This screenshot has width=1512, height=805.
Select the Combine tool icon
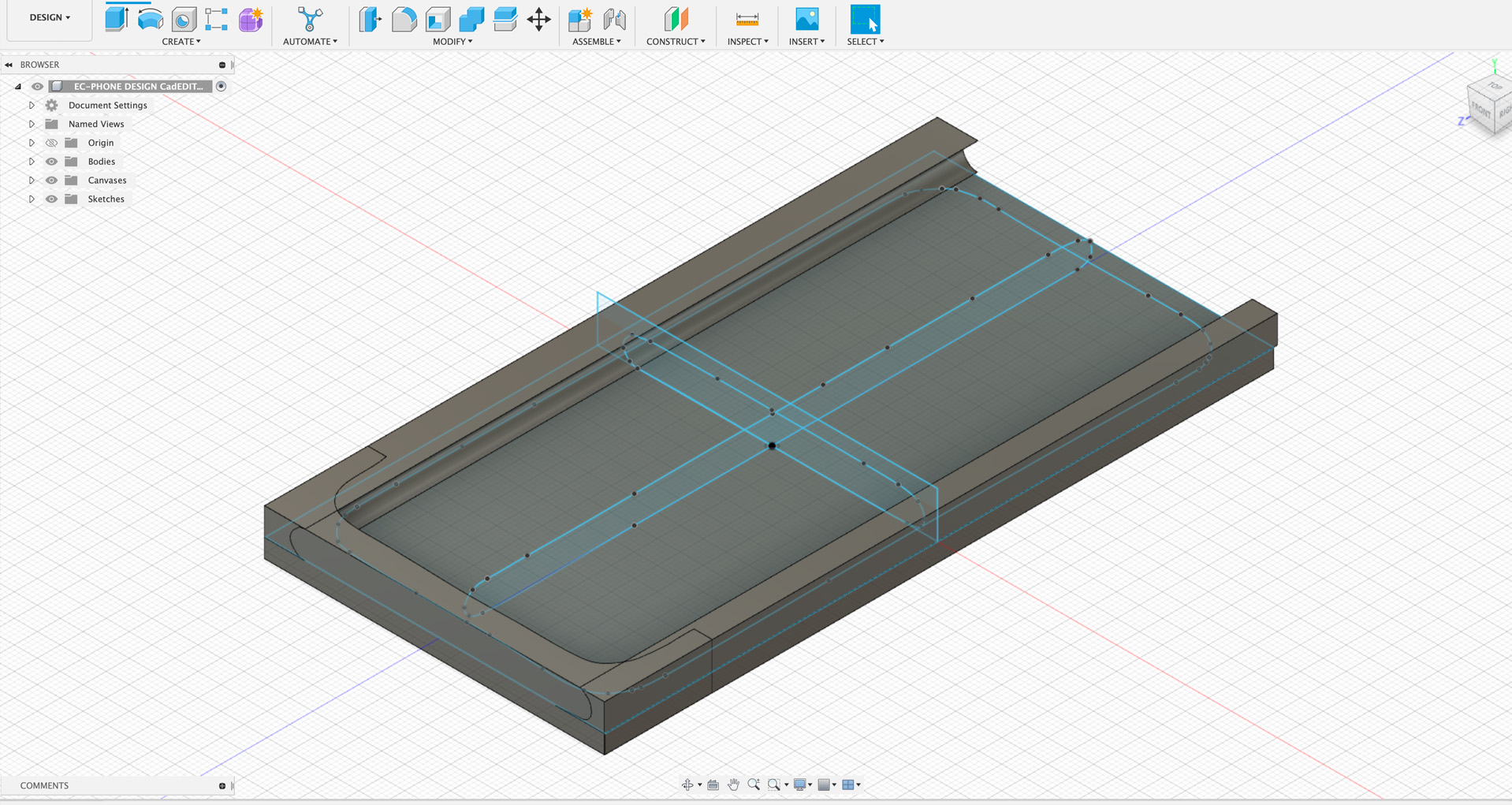[x=471, y=19]
